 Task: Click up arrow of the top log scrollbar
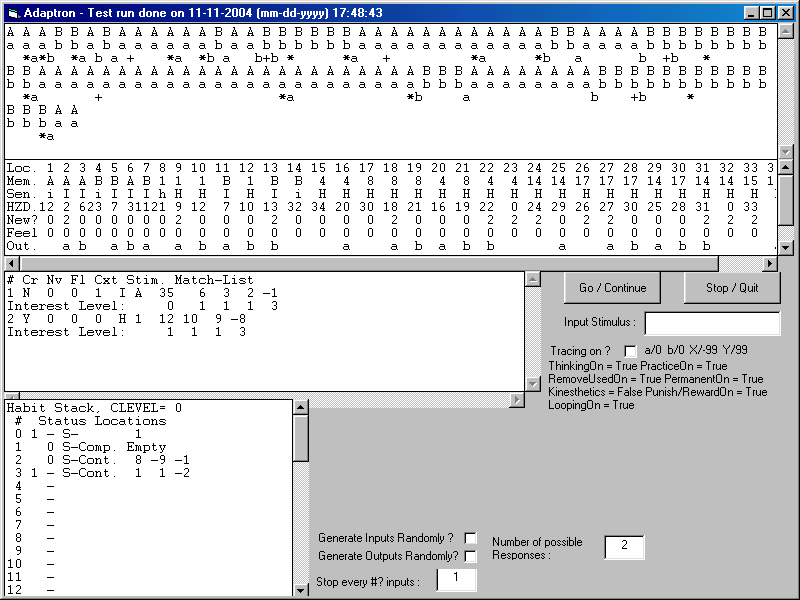tap(786, 31)
